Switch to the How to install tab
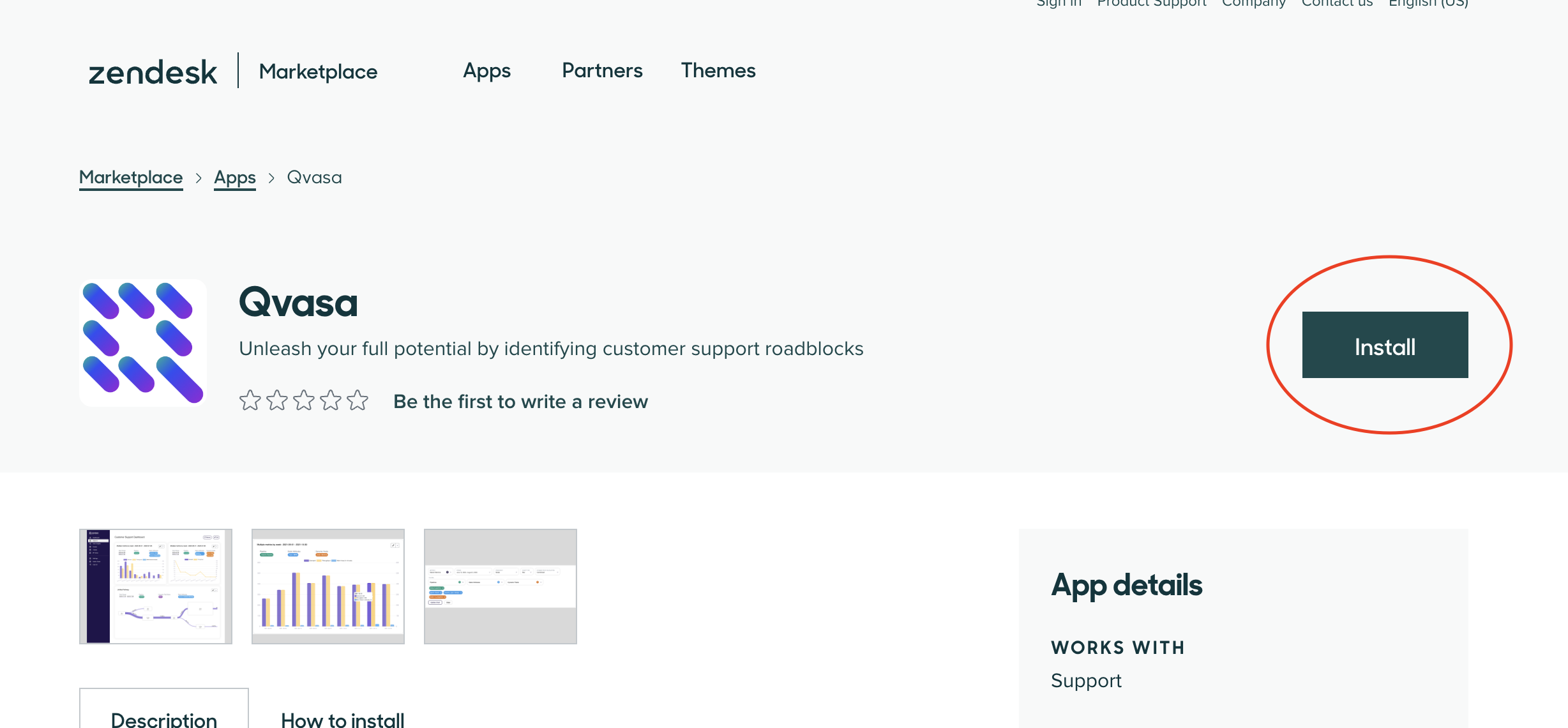This screenshot has width=1568, height=728. pyautogui.click(x=343, y=720)
